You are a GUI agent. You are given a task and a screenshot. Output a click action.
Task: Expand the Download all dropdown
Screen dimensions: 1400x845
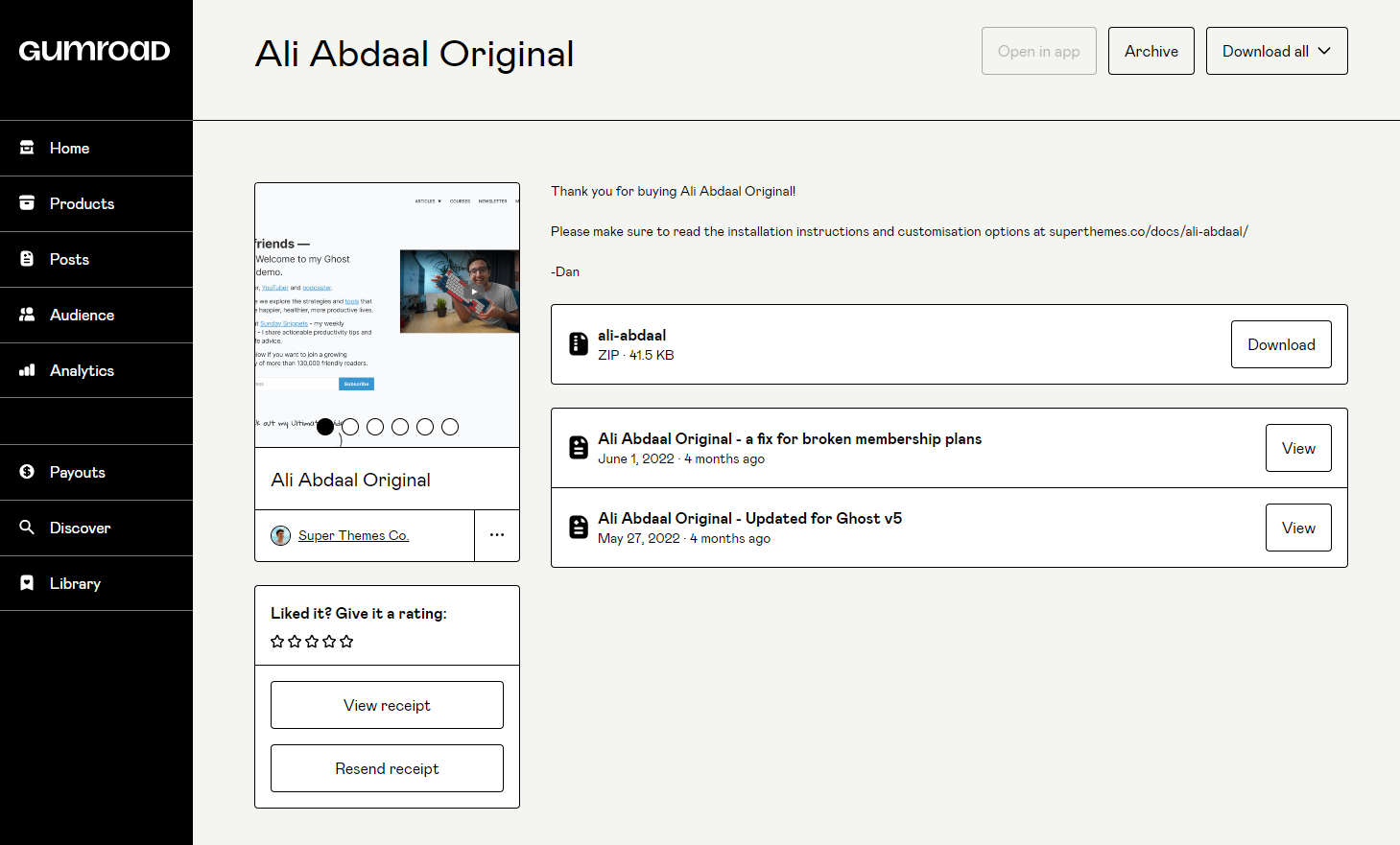click(1276, 51)
